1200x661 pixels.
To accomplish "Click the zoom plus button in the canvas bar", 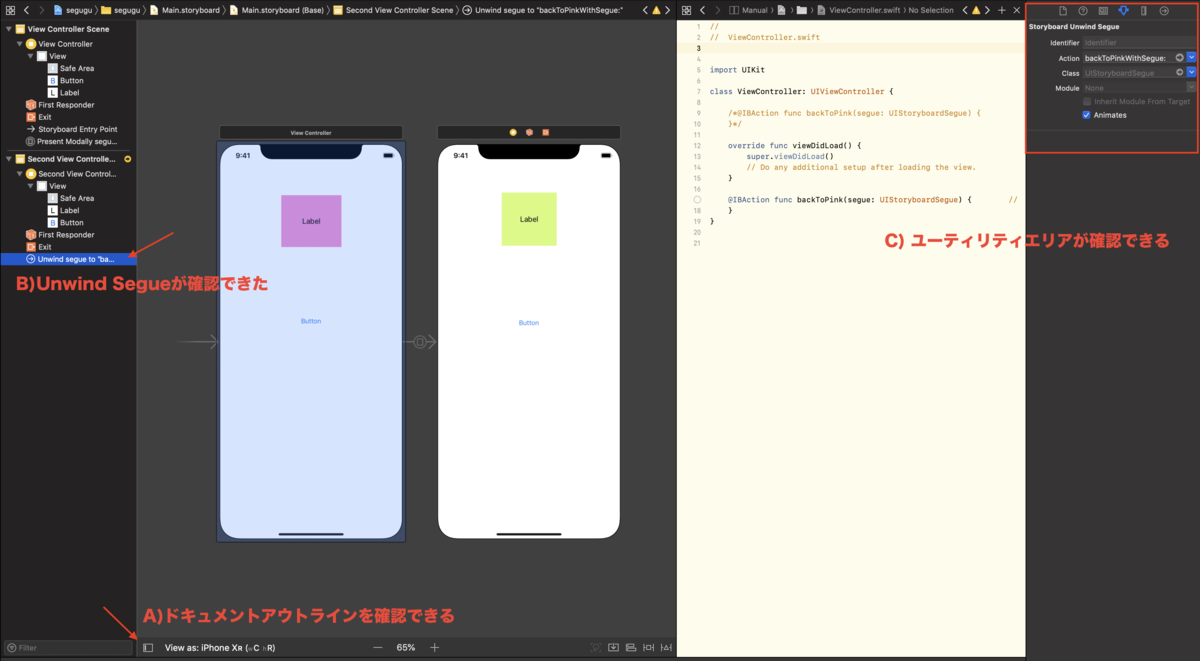I will click(x=435, y=647).
